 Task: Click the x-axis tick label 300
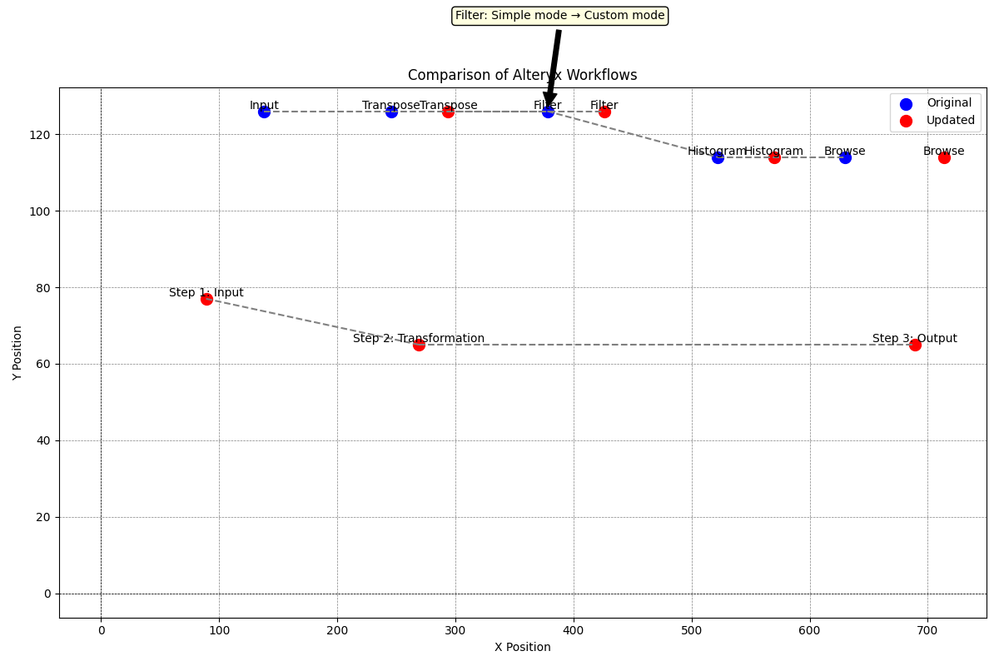[456, 630]
